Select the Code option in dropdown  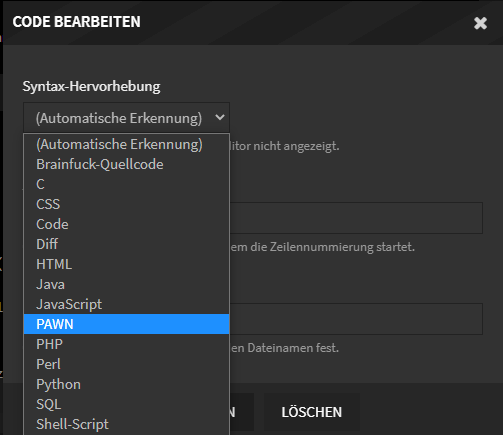pos(126,224)
